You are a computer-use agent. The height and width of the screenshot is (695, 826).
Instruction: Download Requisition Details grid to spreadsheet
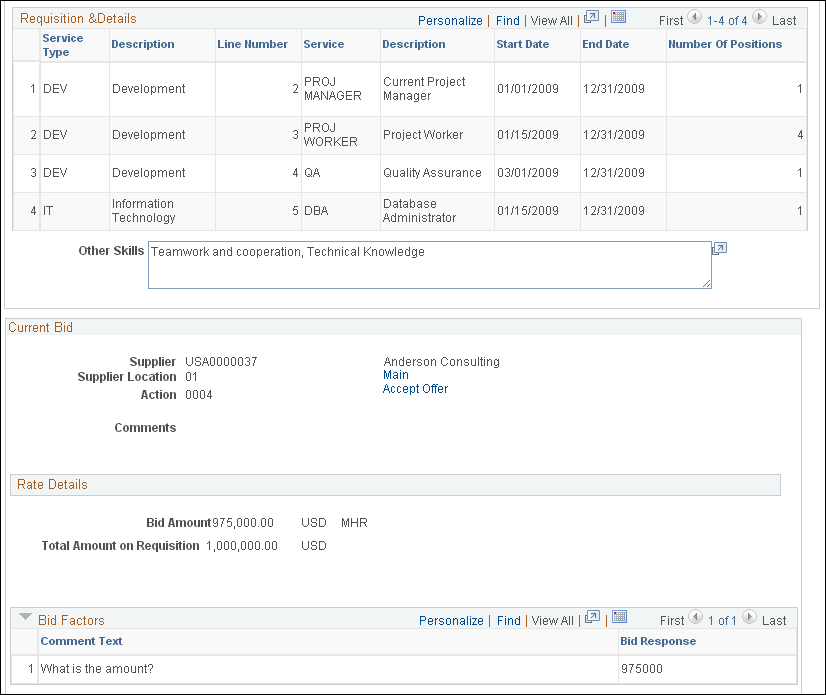pyautogui.click(x=617, y=17)
